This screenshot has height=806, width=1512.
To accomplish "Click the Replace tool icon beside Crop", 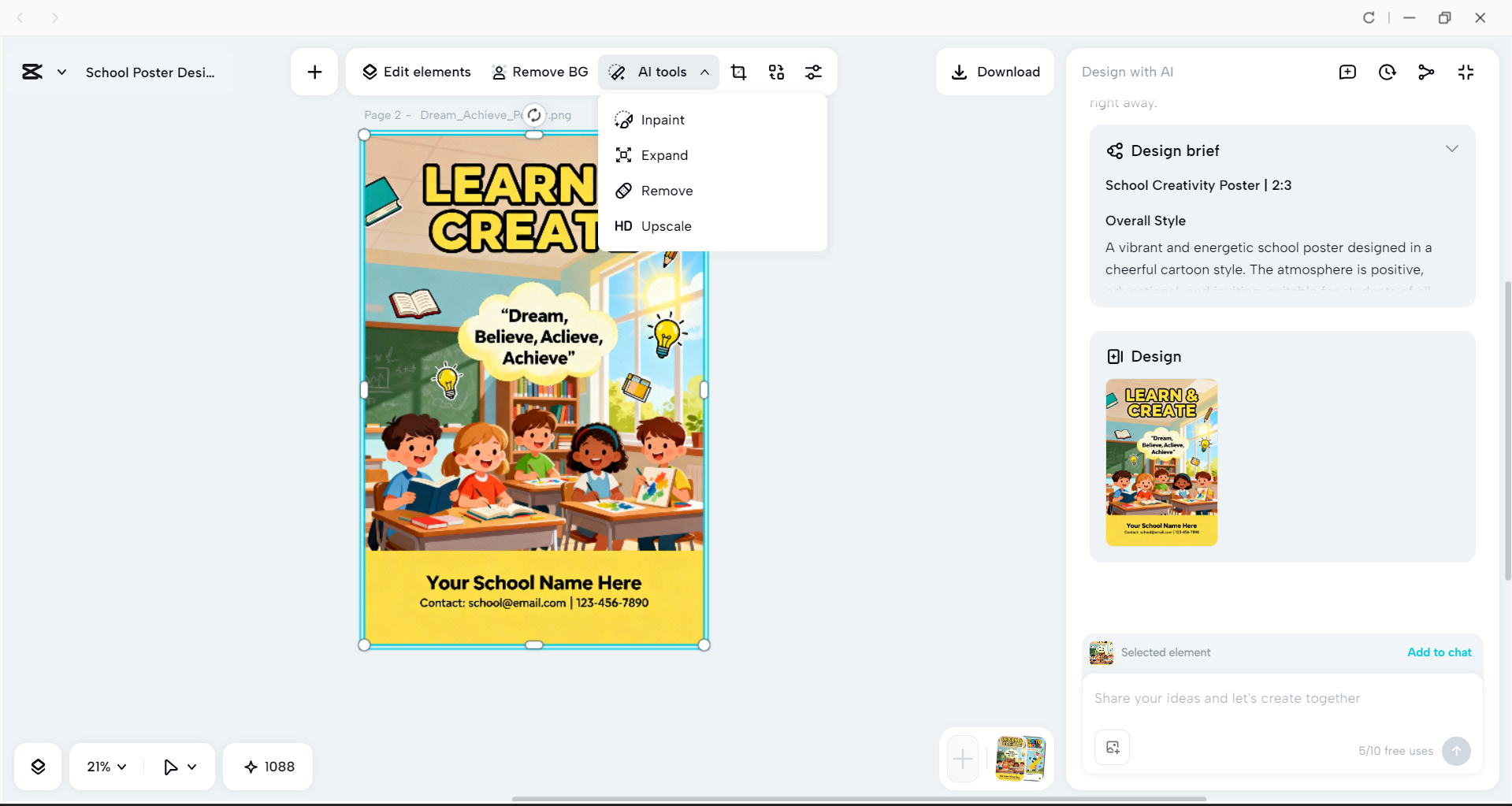I will click(x=776, y=72).
